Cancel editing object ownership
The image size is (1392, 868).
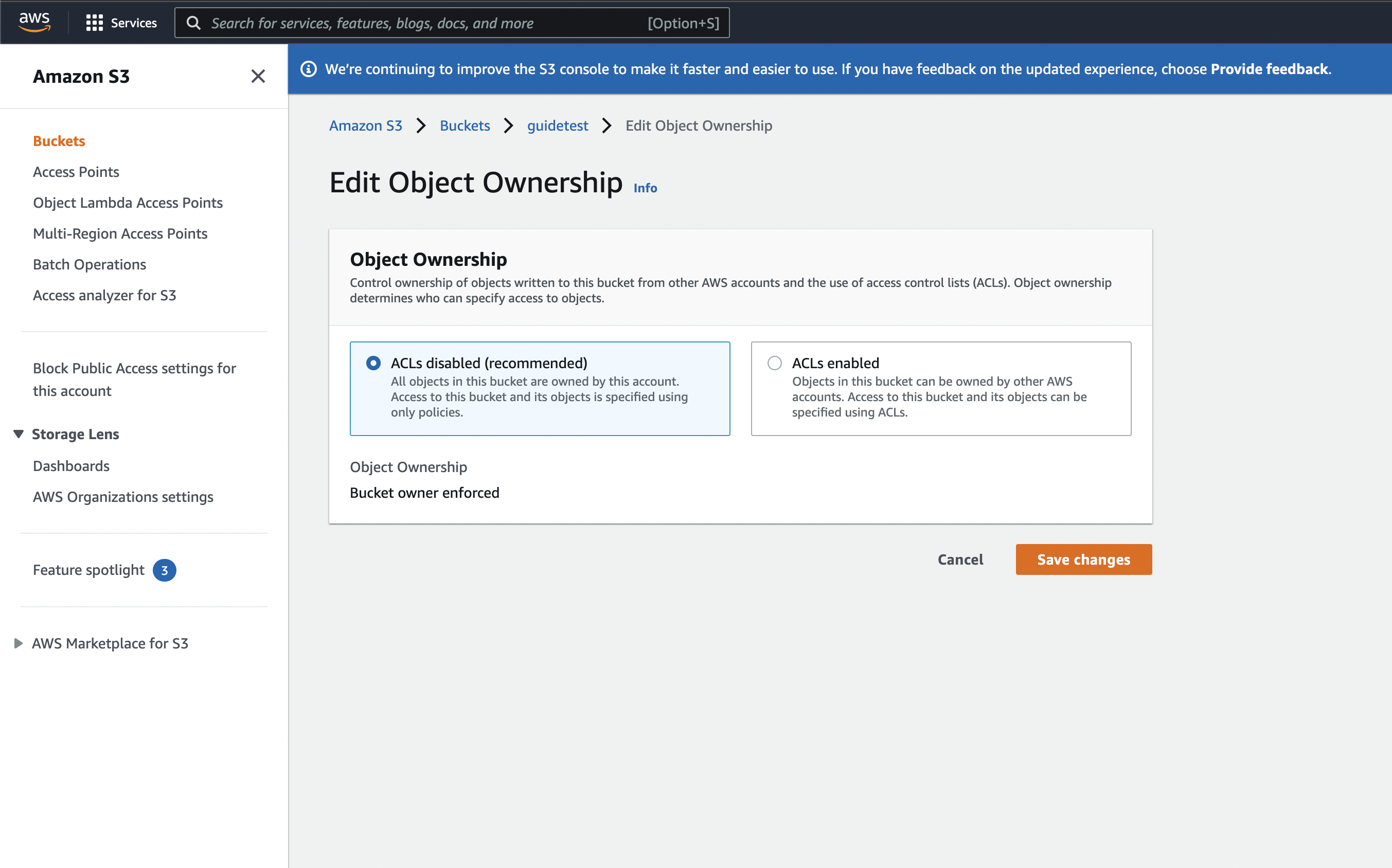pyautogui.click(x=959, y=559)
